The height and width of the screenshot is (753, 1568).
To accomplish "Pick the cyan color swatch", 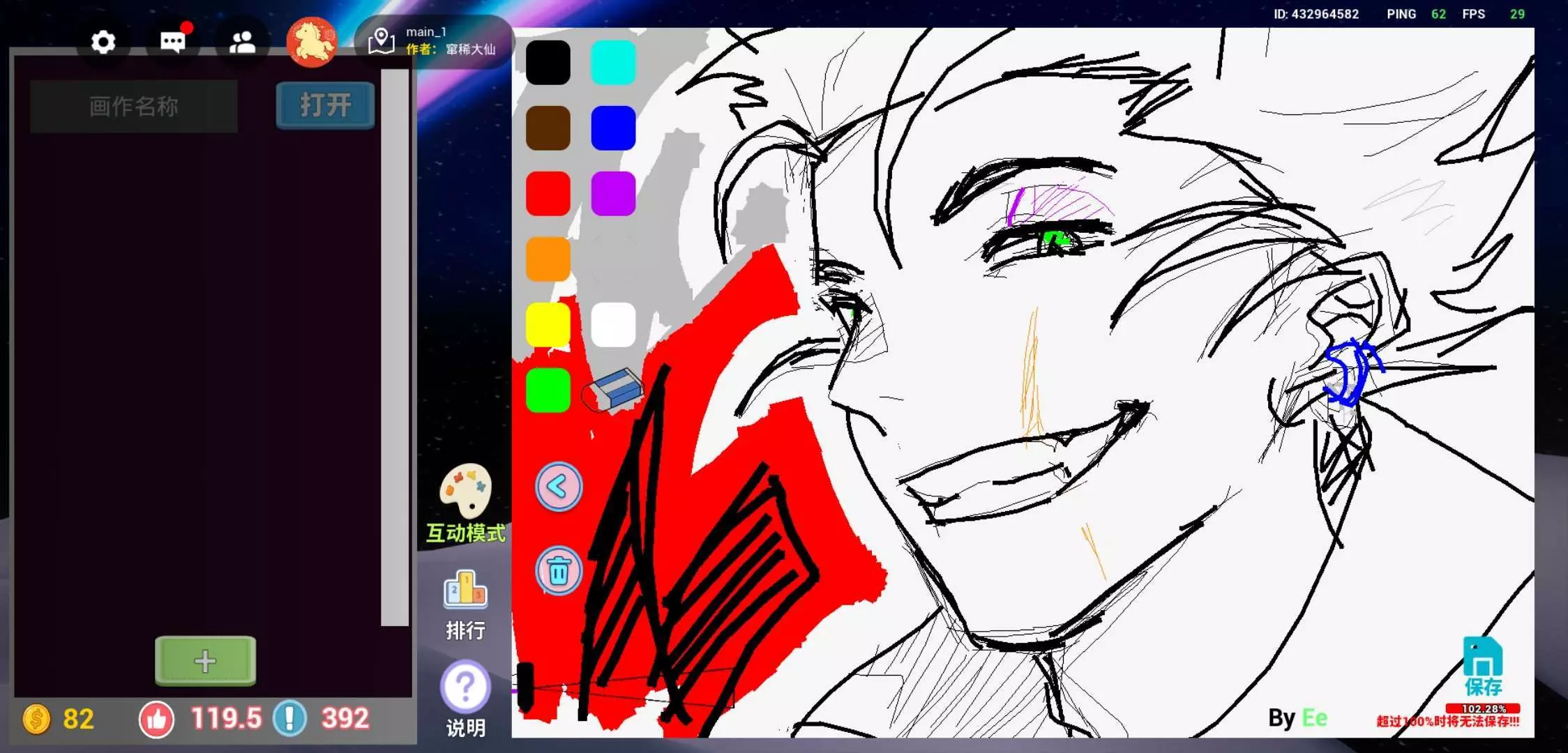I will click(x=613, y=63).
